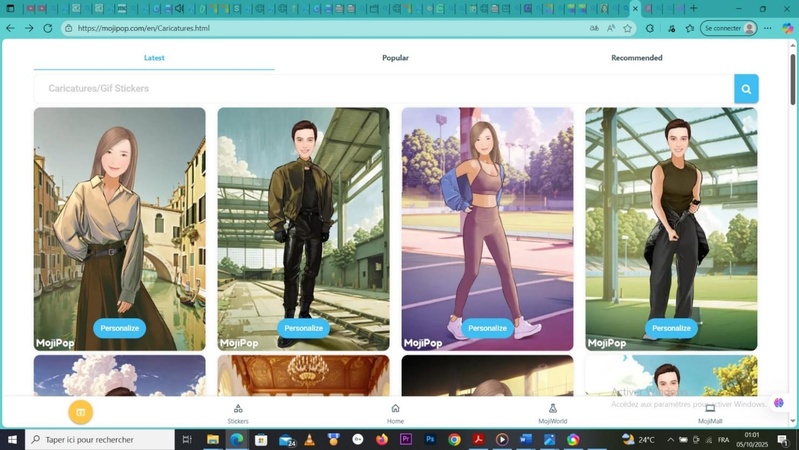
Task: Personalize the woman in Venice caricature
Action: click(x=120, y=328)
